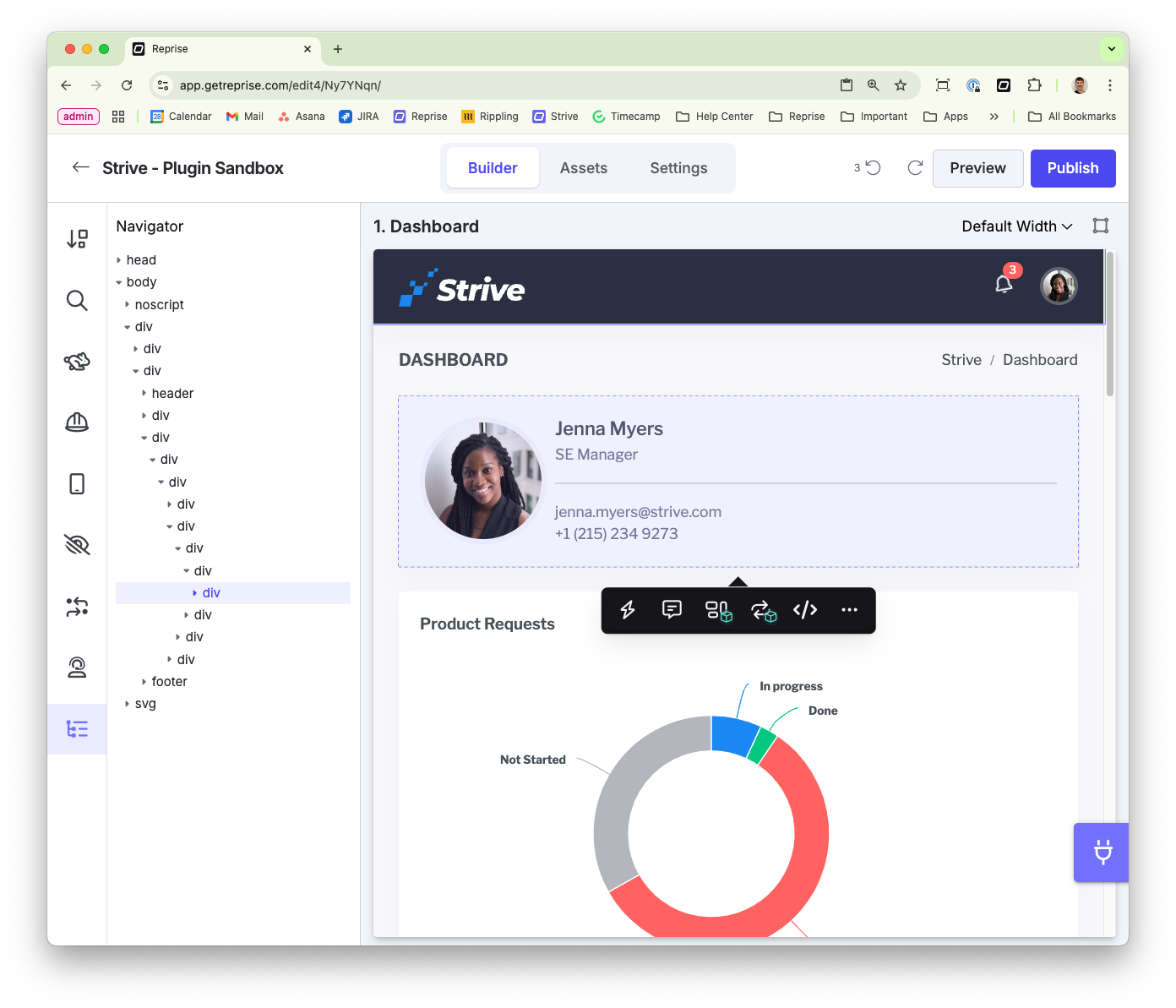Redo the change
The width and height of the screenshot is (1176, 1008).
click(x=915, y=167)
